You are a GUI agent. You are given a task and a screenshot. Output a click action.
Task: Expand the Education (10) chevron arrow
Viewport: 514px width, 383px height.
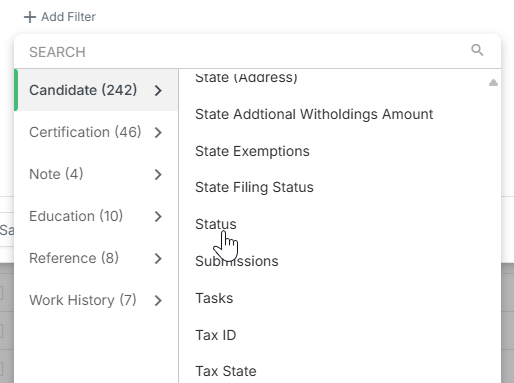158,216
